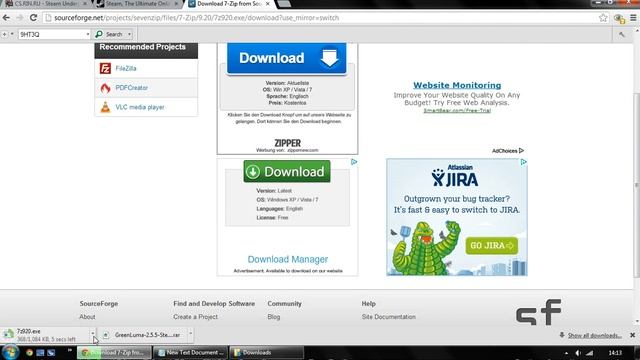Viewport: 640px width, 360px height.
Task: Click the PDFCreator flame icon
Action: tap(105, 88)
